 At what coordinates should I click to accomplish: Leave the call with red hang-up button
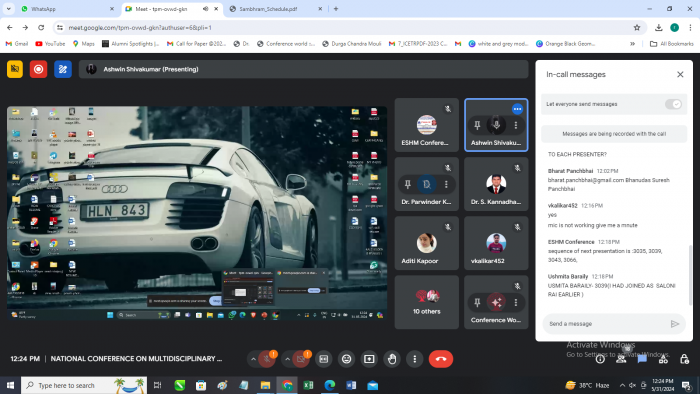441,359
